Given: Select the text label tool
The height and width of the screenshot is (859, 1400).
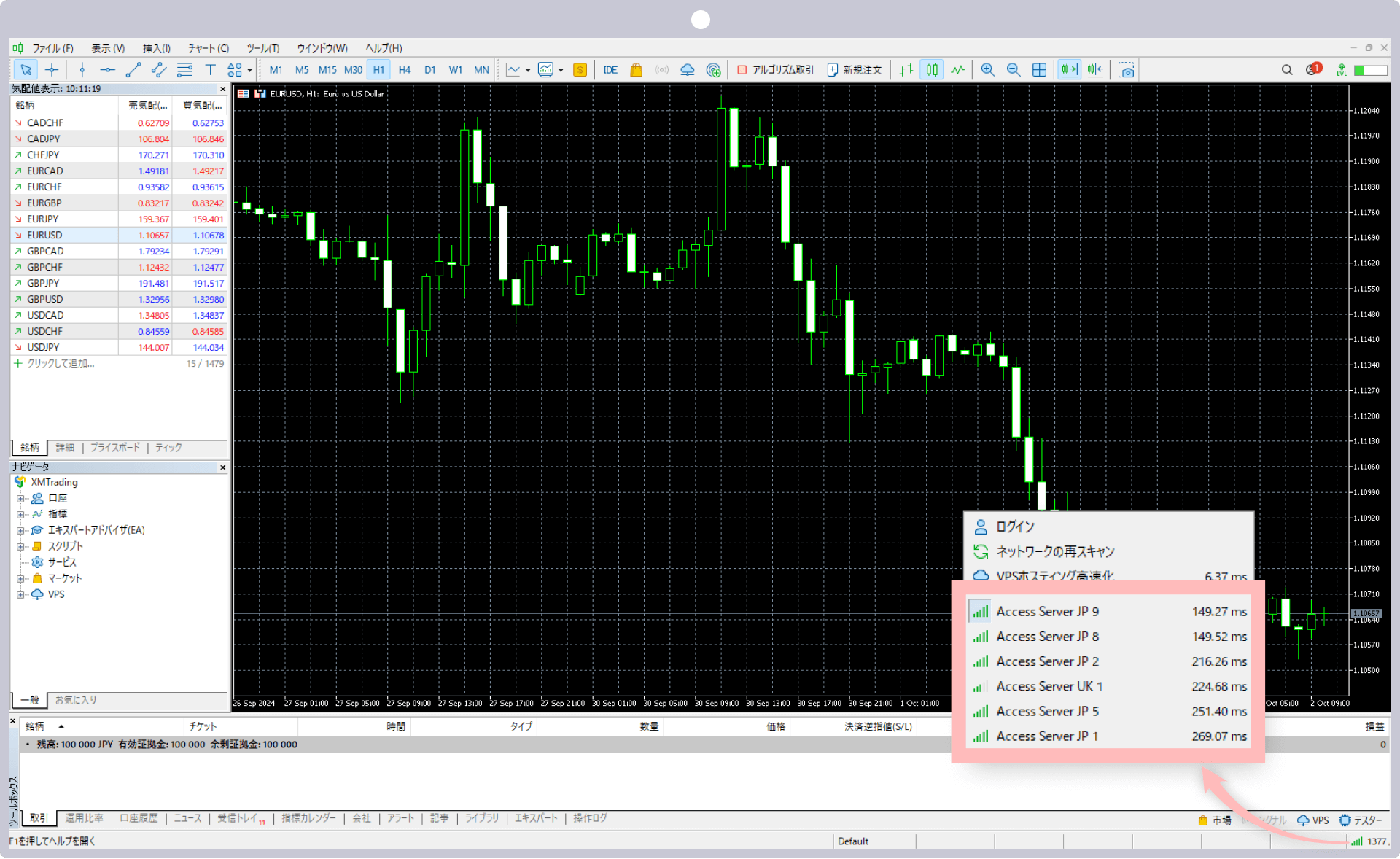Looking at the screenshot, I should point(210,70).
